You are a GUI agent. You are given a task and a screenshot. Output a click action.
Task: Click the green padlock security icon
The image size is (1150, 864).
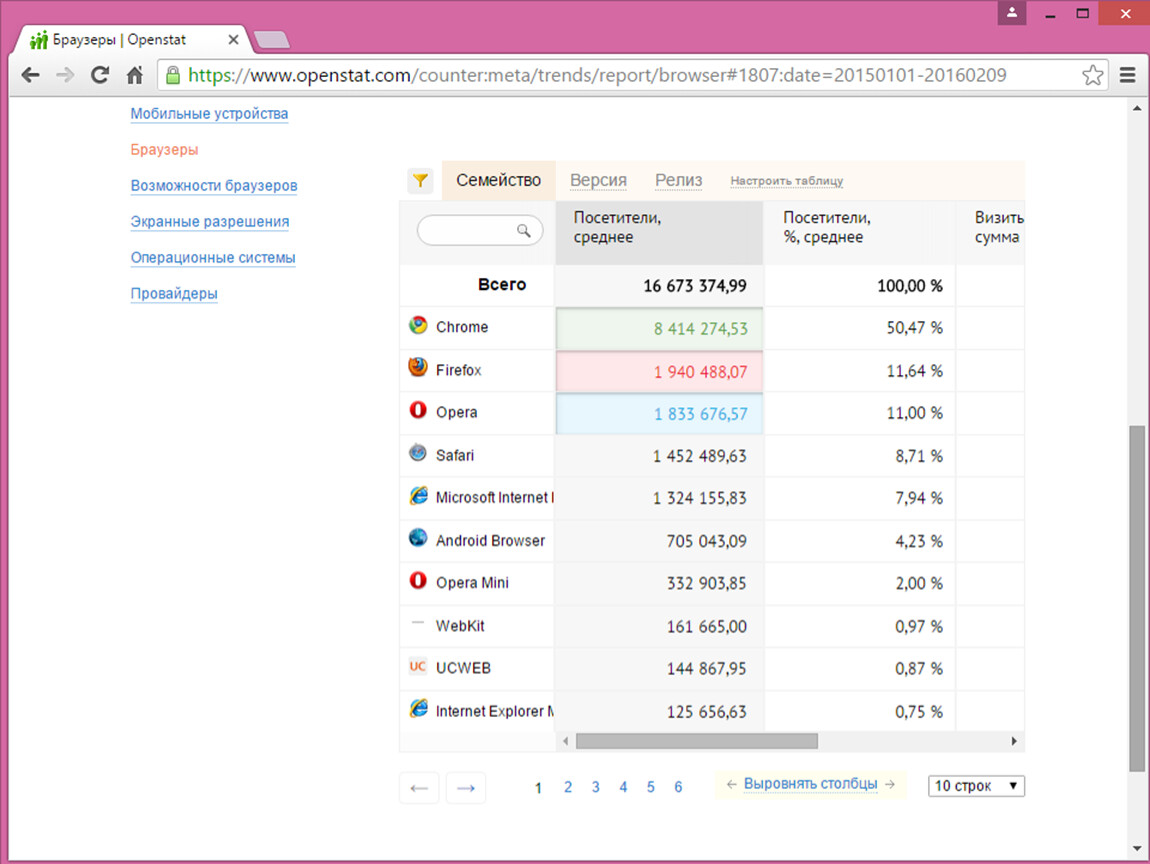coord(173,75)
